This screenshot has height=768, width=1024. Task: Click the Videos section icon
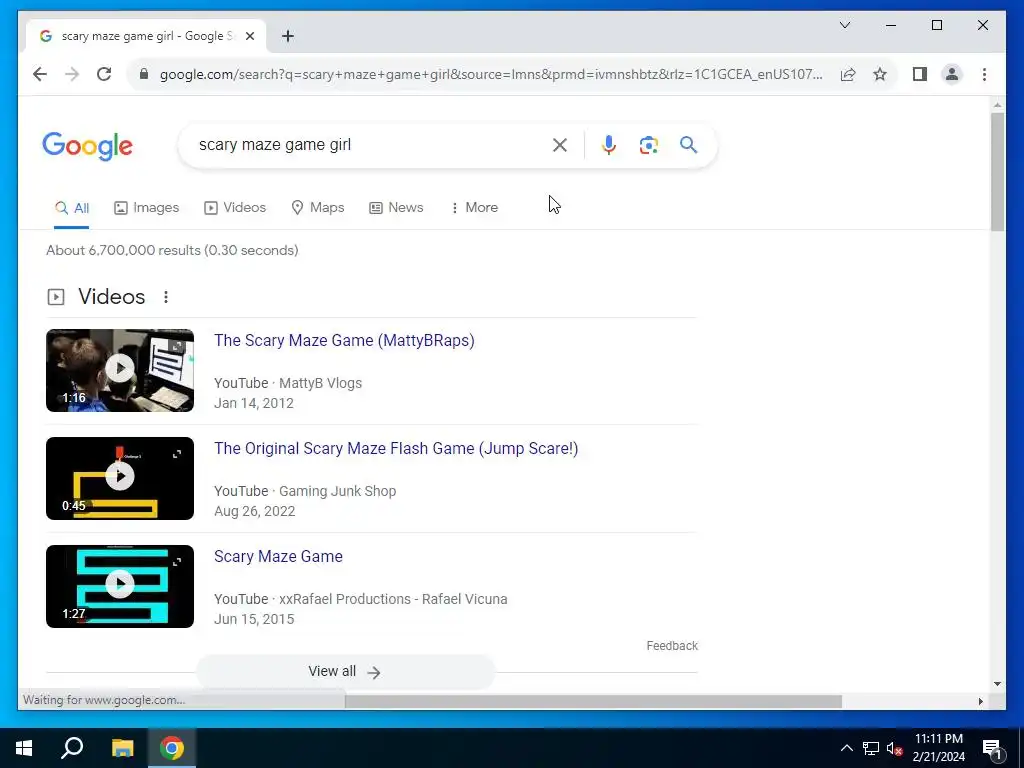[x=56, y=297]
